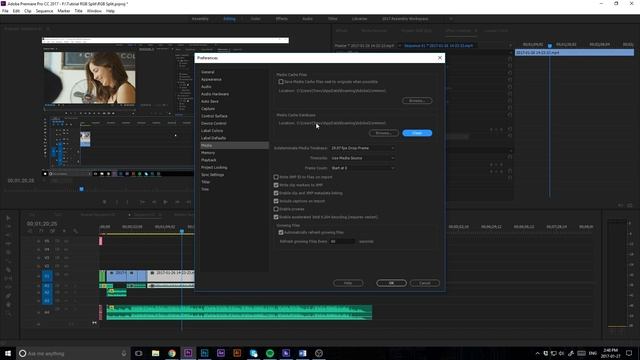Cancel the Preferences dialog
640x360 pixels.
tap(424, 283)
